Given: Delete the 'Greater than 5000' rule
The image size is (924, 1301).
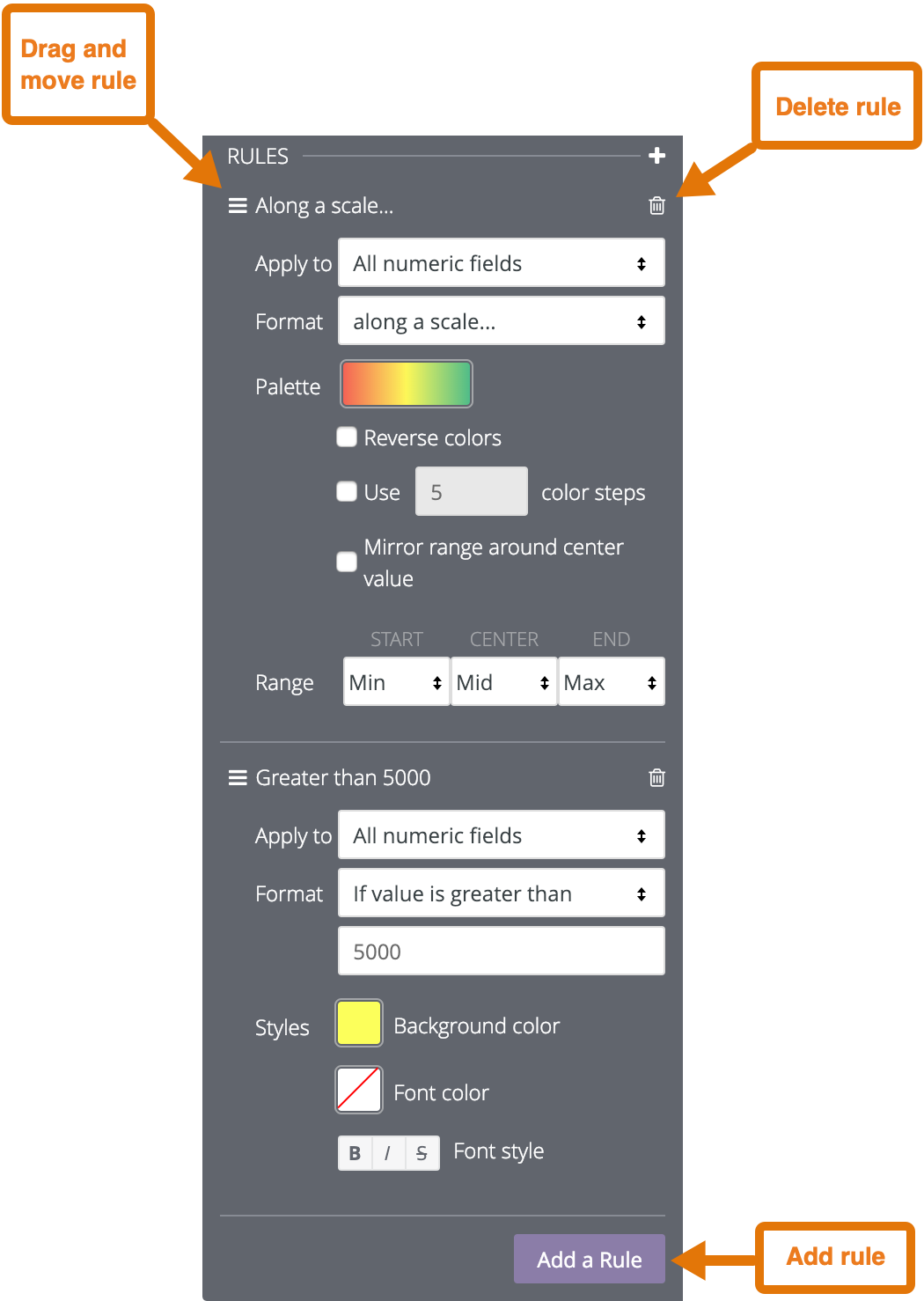Looking at the screenshot, I should click(x=656, y=777).
